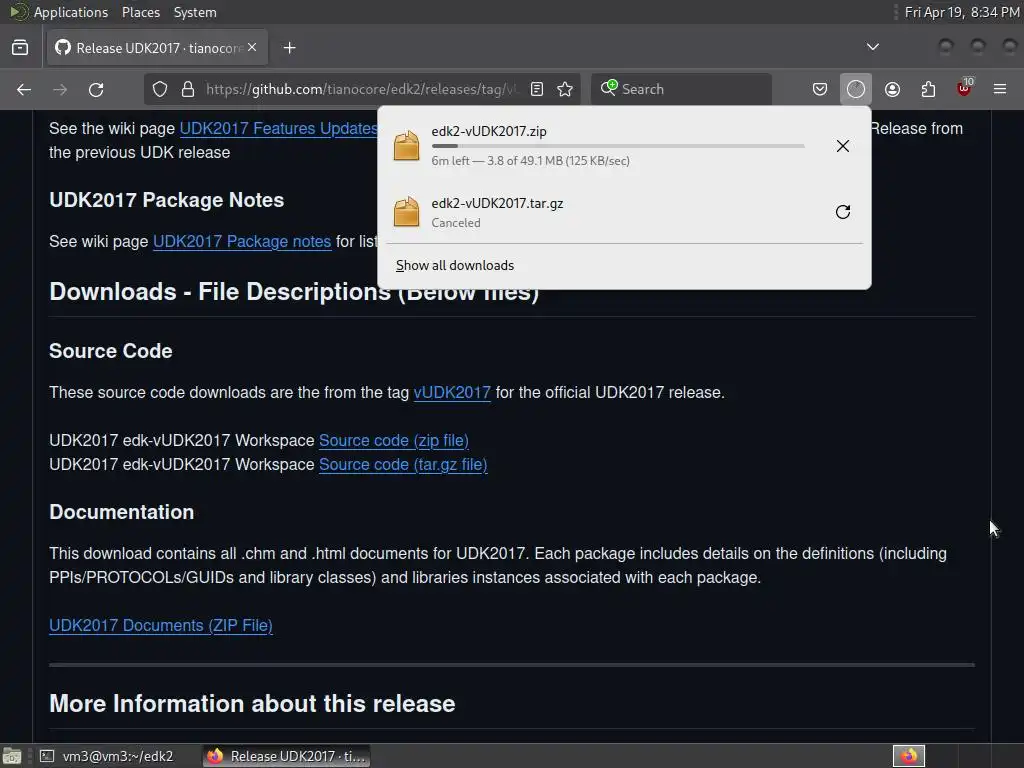
Task: Click the show desktop icon in bottom panel
Action: pos(12,756)
